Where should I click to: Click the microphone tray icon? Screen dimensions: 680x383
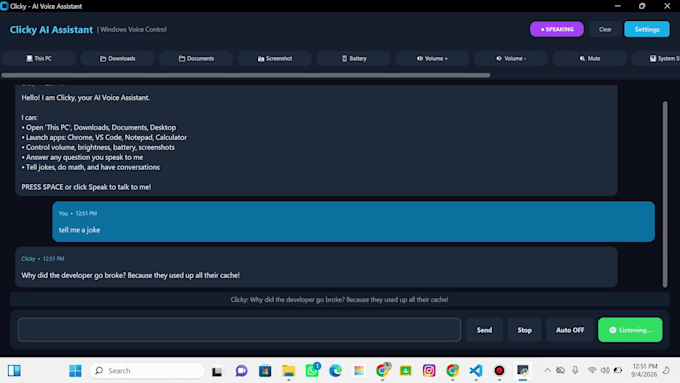click(x=575, y=370)
